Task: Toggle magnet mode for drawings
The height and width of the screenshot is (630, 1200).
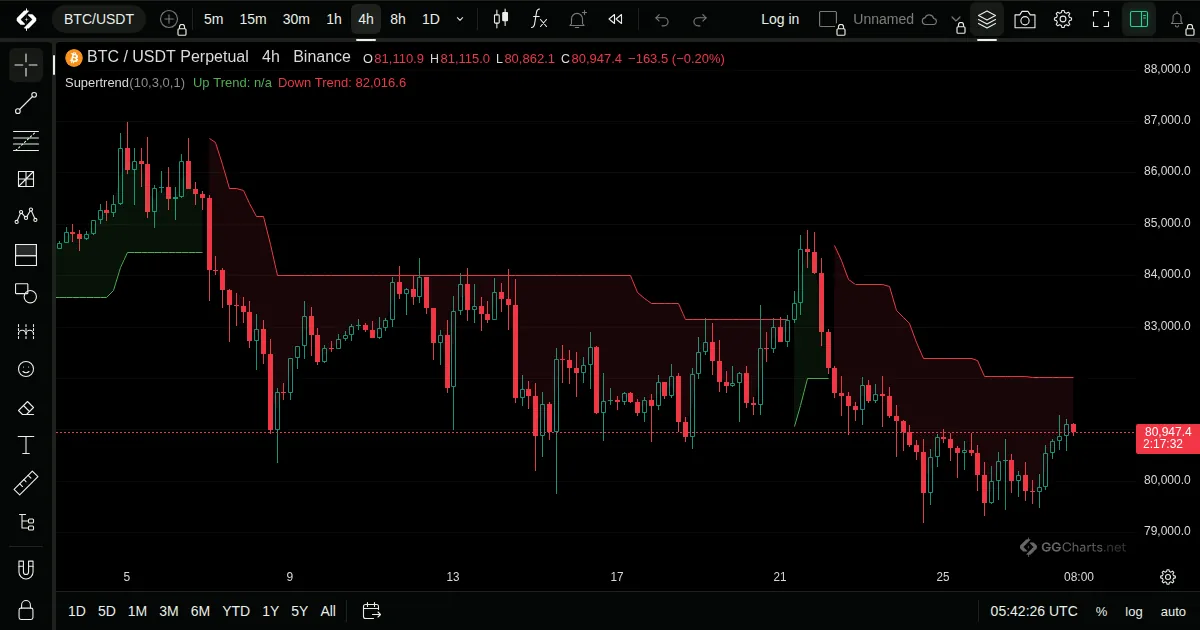Action: 26,570
